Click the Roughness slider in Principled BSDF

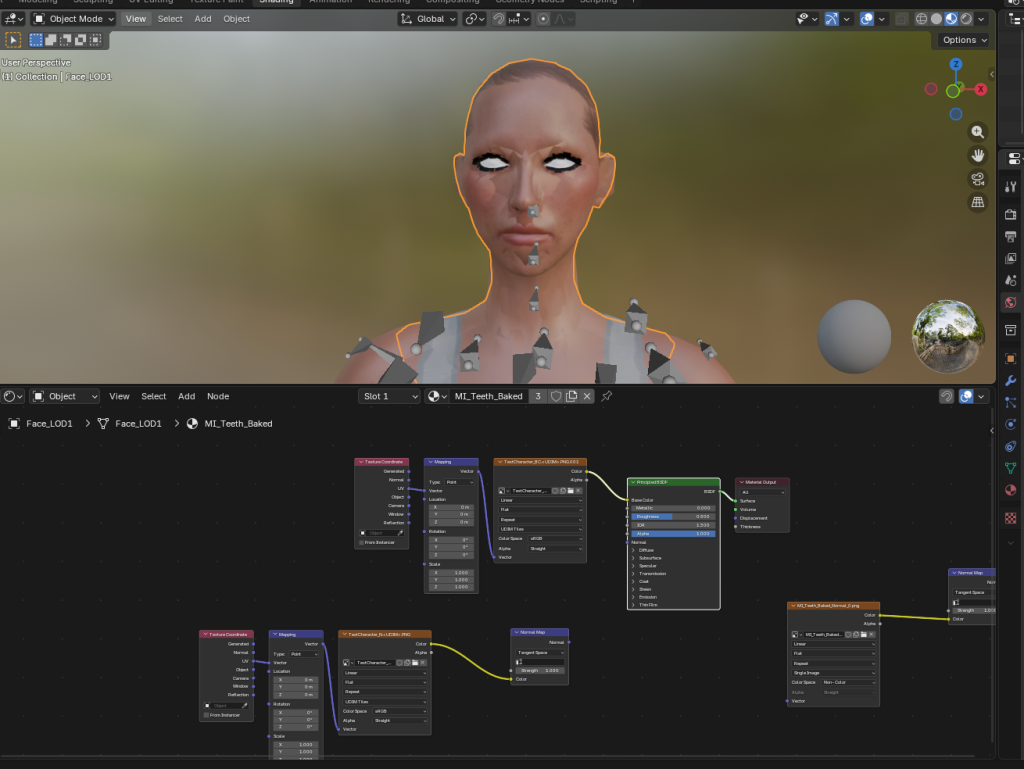pyautogui.click(x=673, y=516)
